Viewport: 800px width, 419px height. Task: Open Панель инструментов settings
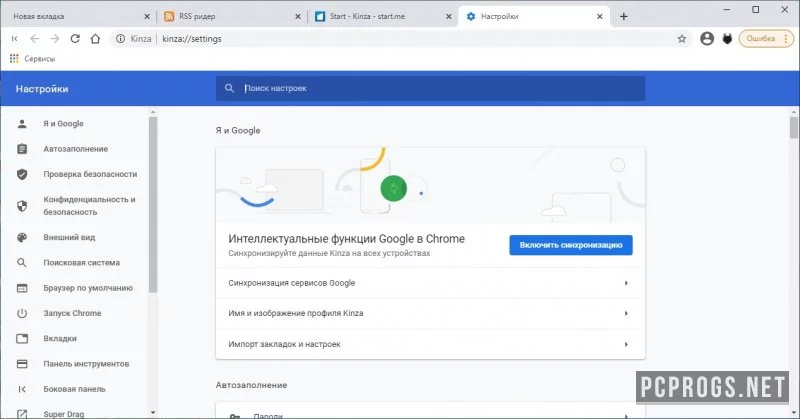86,364
